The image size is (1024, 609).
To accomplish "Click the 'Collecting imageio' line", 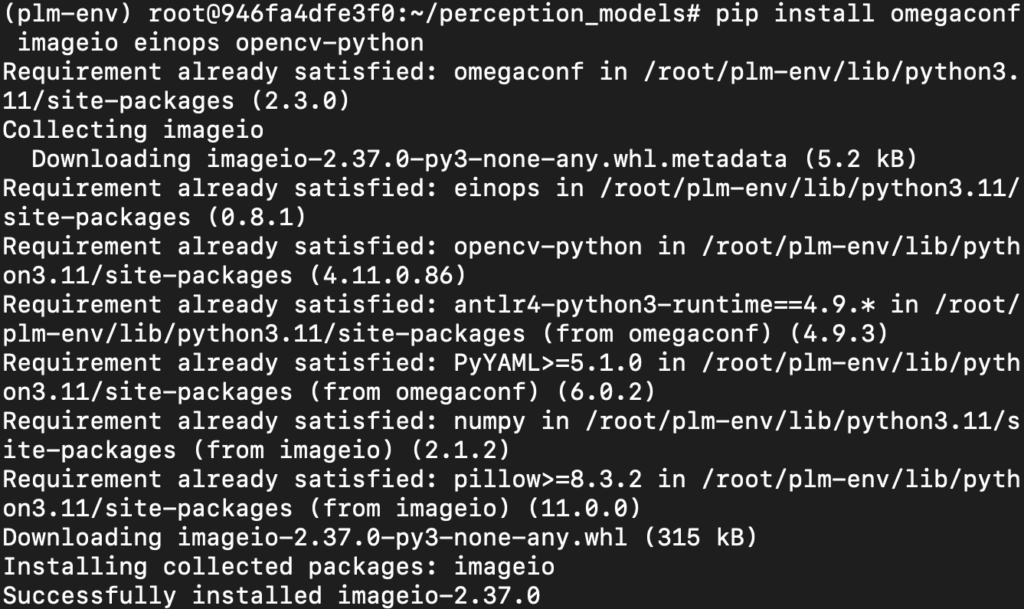I will 133,130.
